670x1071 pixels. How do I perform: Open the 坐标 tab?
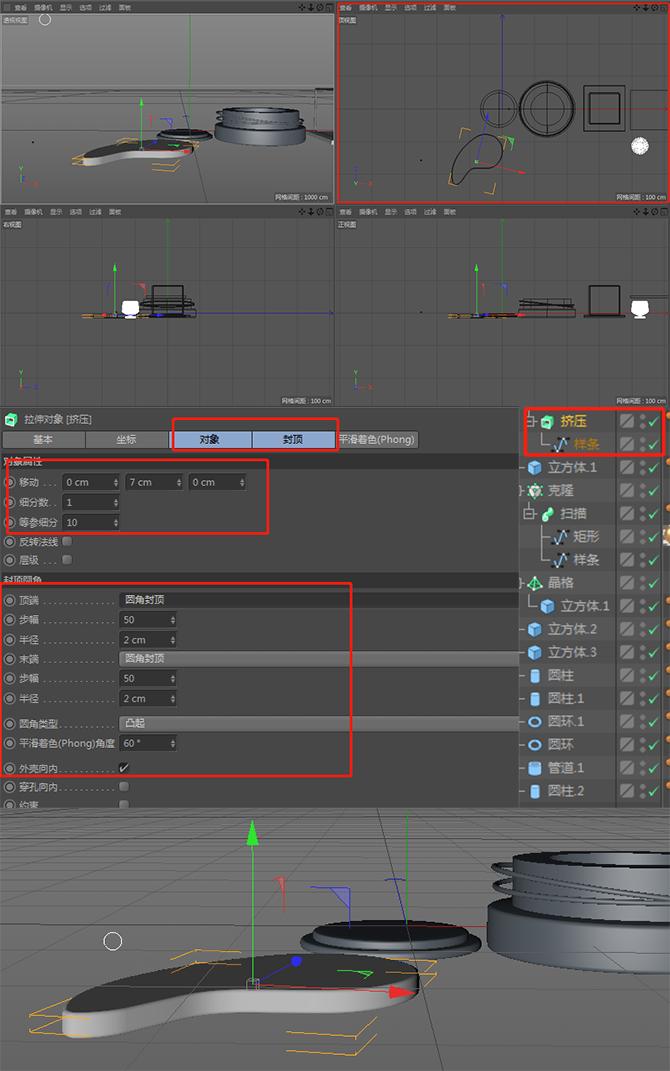pyautogui.click(x=126, y=439)
